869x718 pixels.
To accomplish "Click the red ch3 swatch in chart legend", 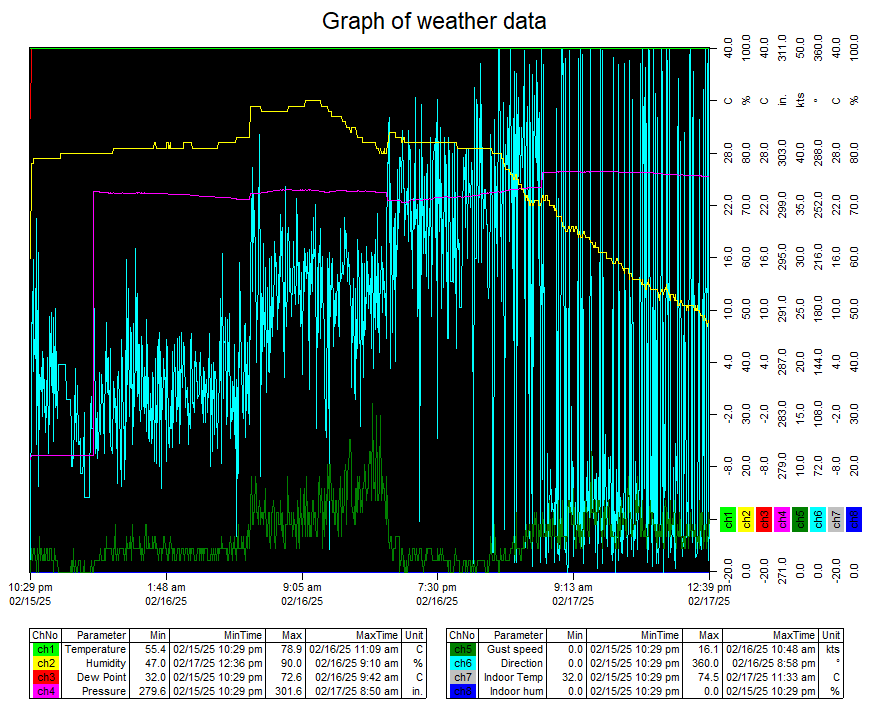I will (x=764, y=519).
